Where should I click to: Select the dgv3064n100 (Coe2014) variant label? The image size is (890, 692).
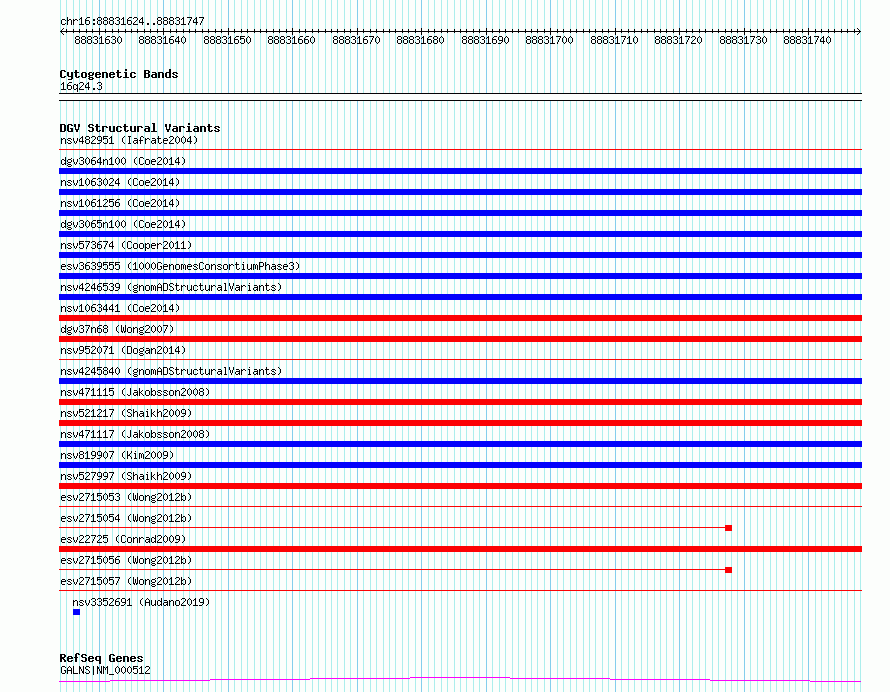pos(123,161)
